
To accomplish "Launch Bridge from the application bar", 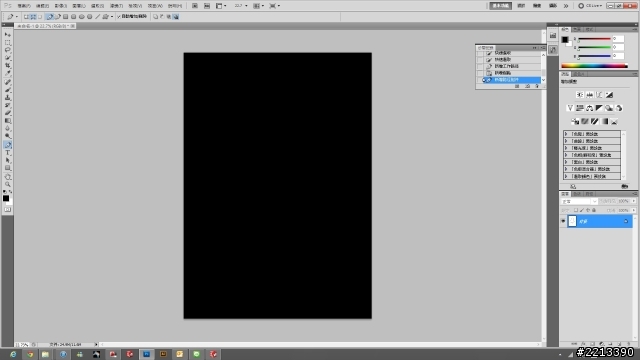I will (195, 6).
